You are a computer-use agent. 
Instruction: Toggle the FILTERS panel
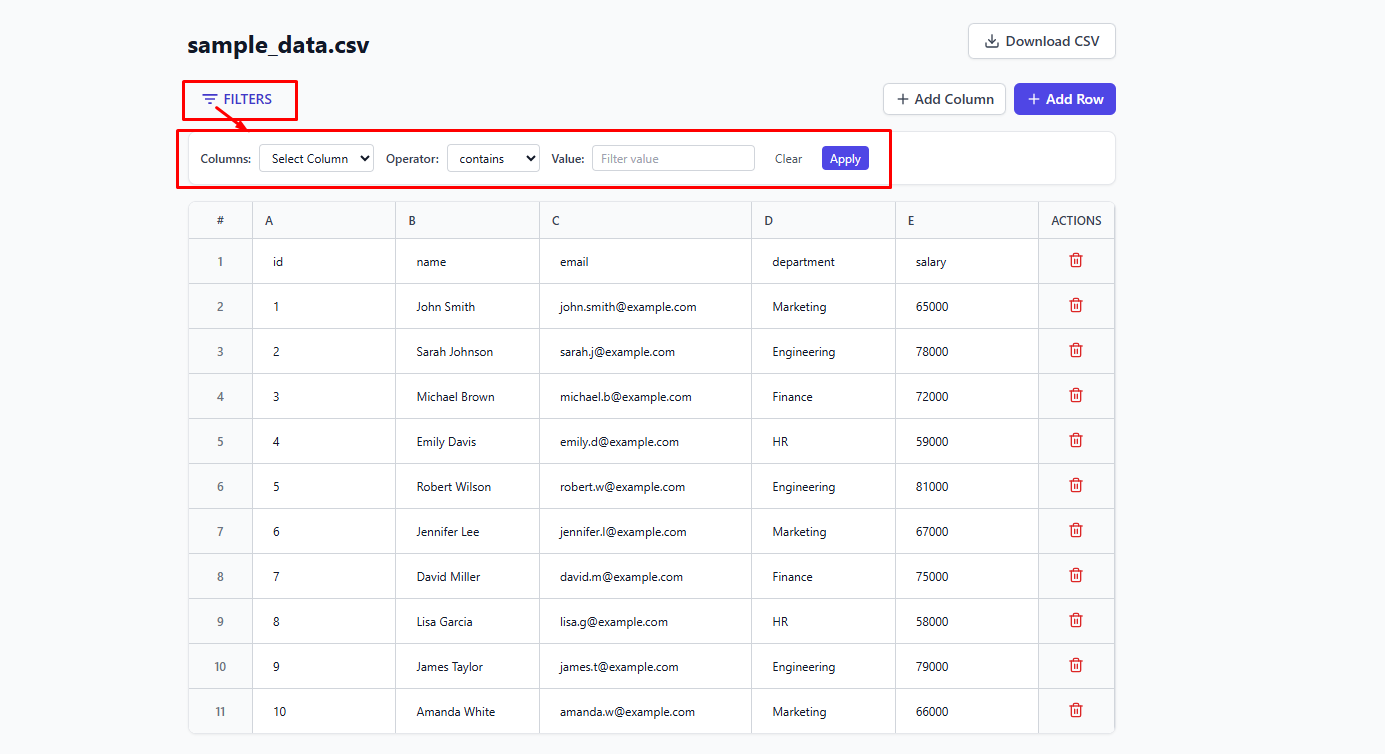pyautogui.click(x=238, y=99)
